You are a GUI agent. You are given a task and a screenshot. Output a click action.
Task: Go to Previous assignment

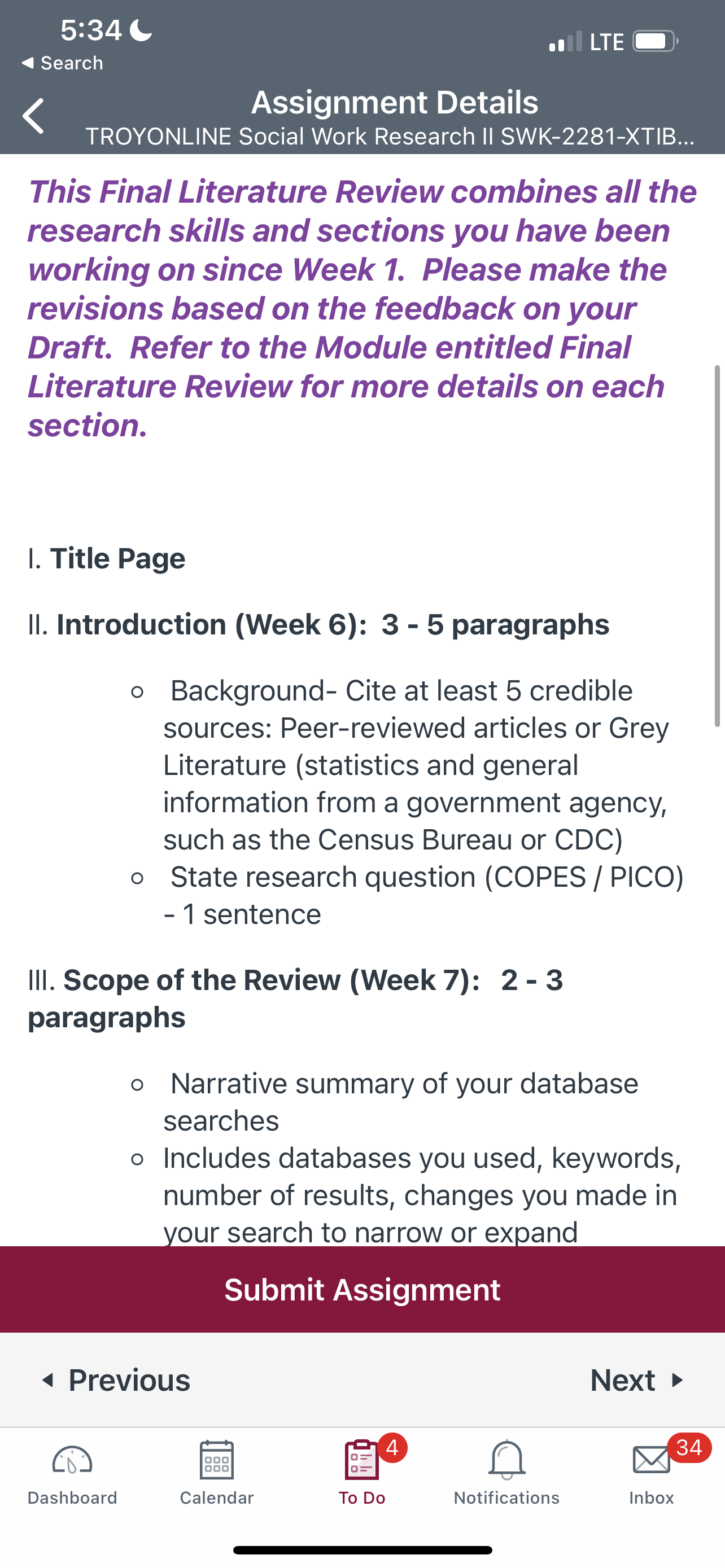point(116,1380)
